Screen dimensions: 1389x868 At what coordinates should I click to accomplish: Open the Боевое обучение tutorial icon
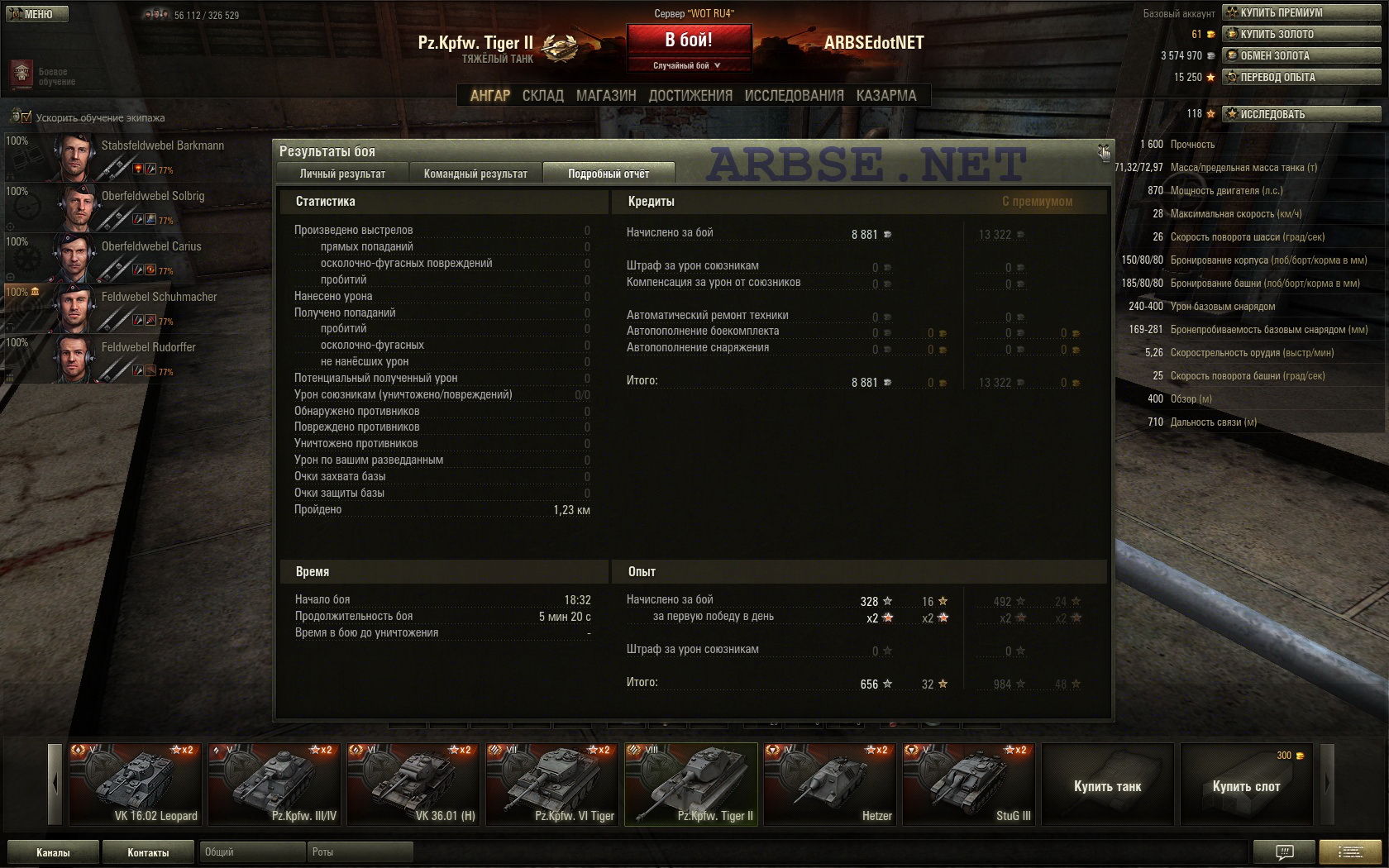[x=21, y=74]
